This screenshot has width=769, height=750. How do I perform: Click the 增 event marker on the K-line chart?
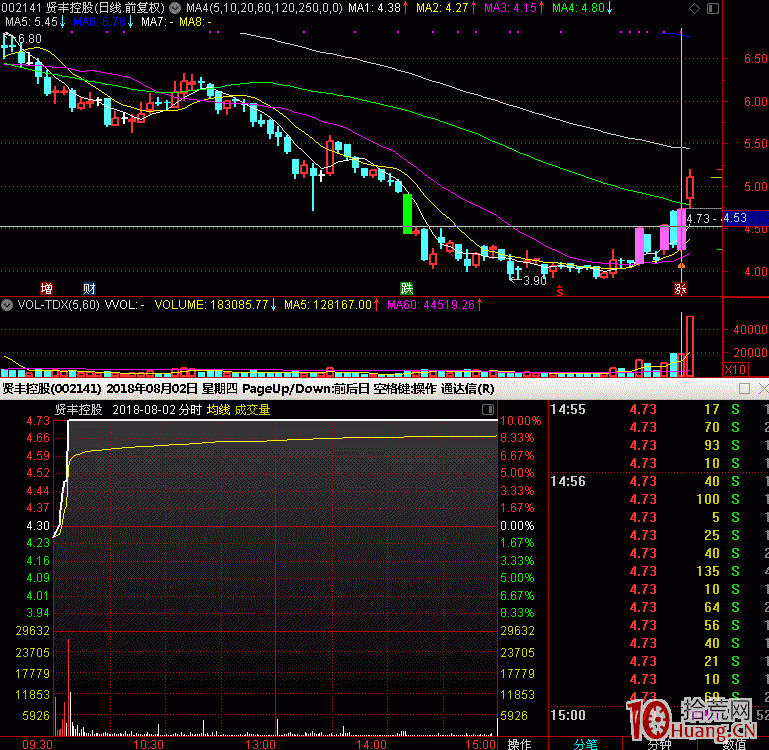pyautogui.click(x=46, y=288)
